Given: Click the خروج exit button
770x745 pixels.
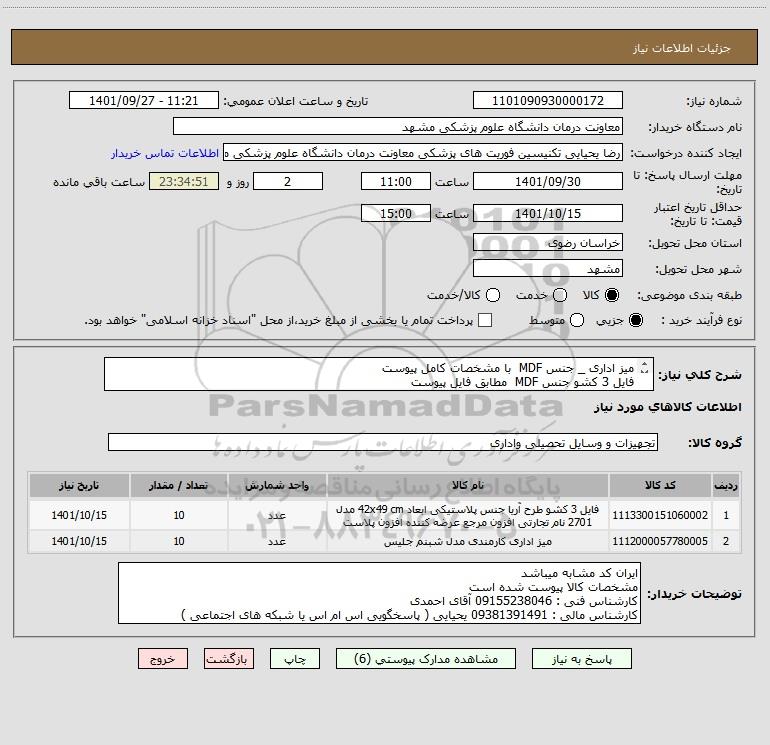Looking at the screenshot, I should (x=163, y=659).
